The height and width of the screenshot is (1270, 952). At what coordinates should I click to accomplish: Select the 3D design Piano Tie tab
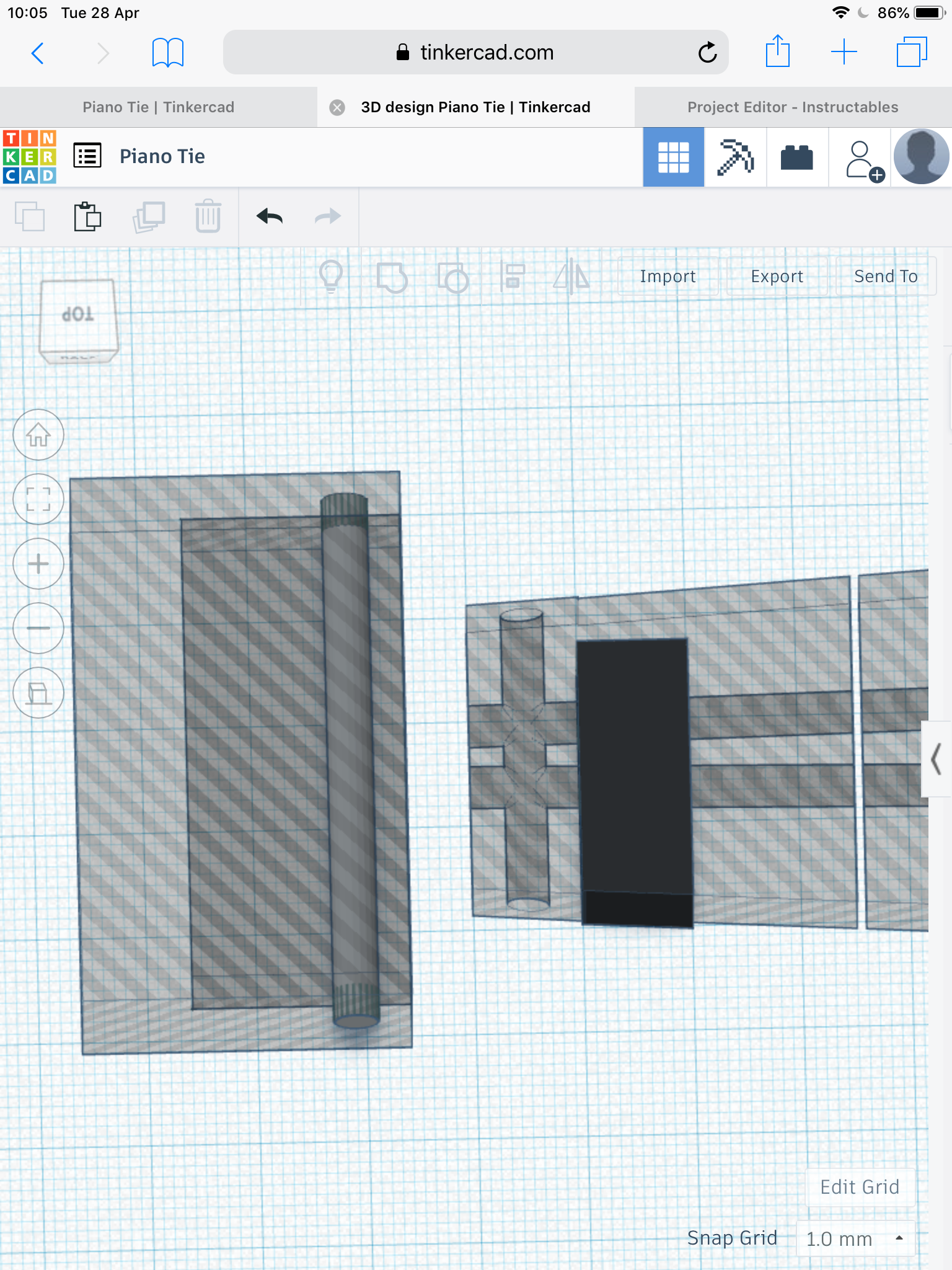(x=476, y=107)
